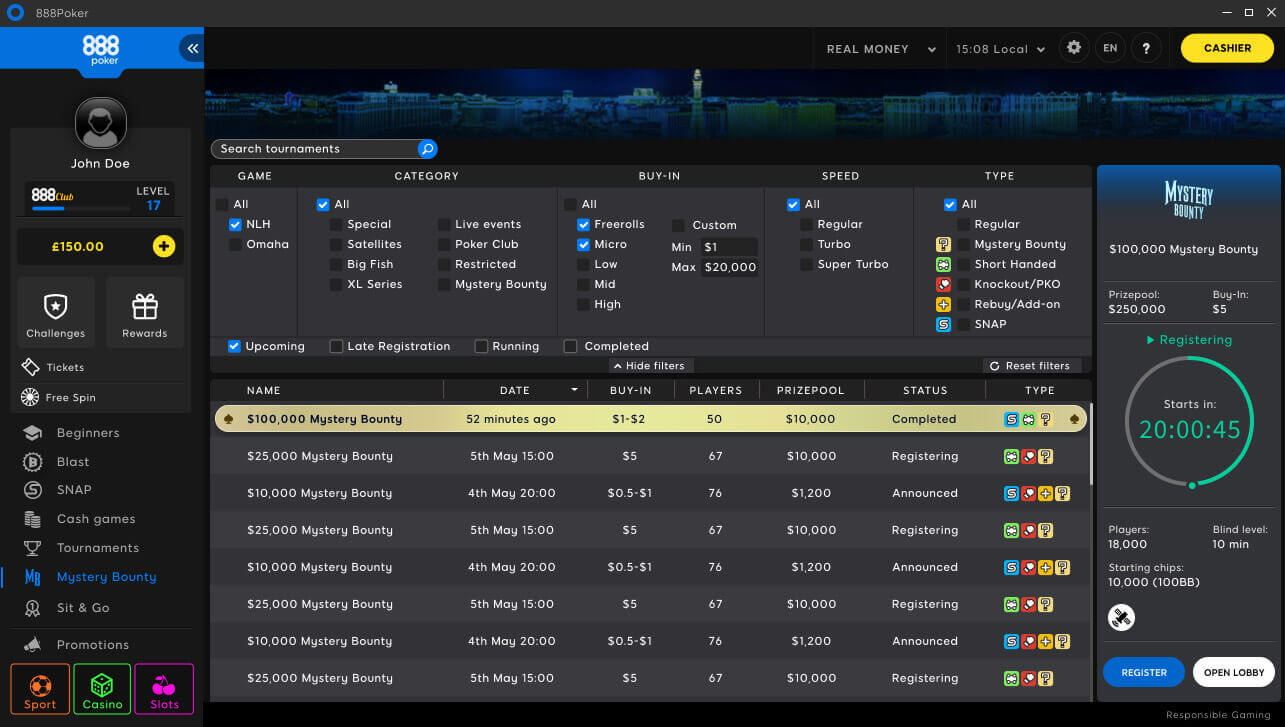The image size is (1285, 727).
Task: Click the satellite icon in tournament panel
Action: coord(1121,617)
